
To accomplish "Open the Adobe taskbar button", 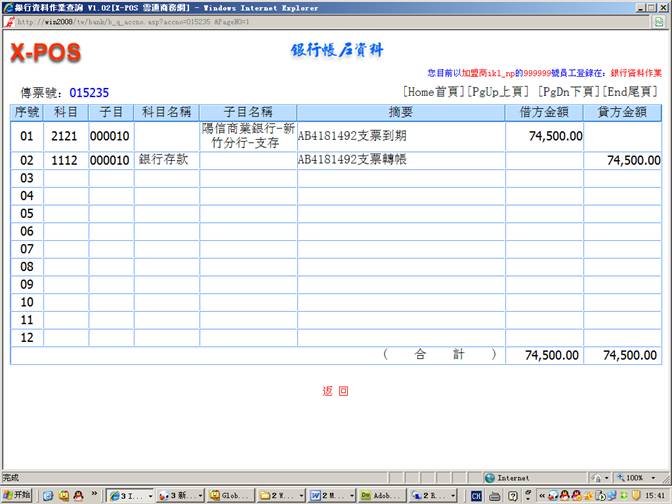I will tap(380, 495).
